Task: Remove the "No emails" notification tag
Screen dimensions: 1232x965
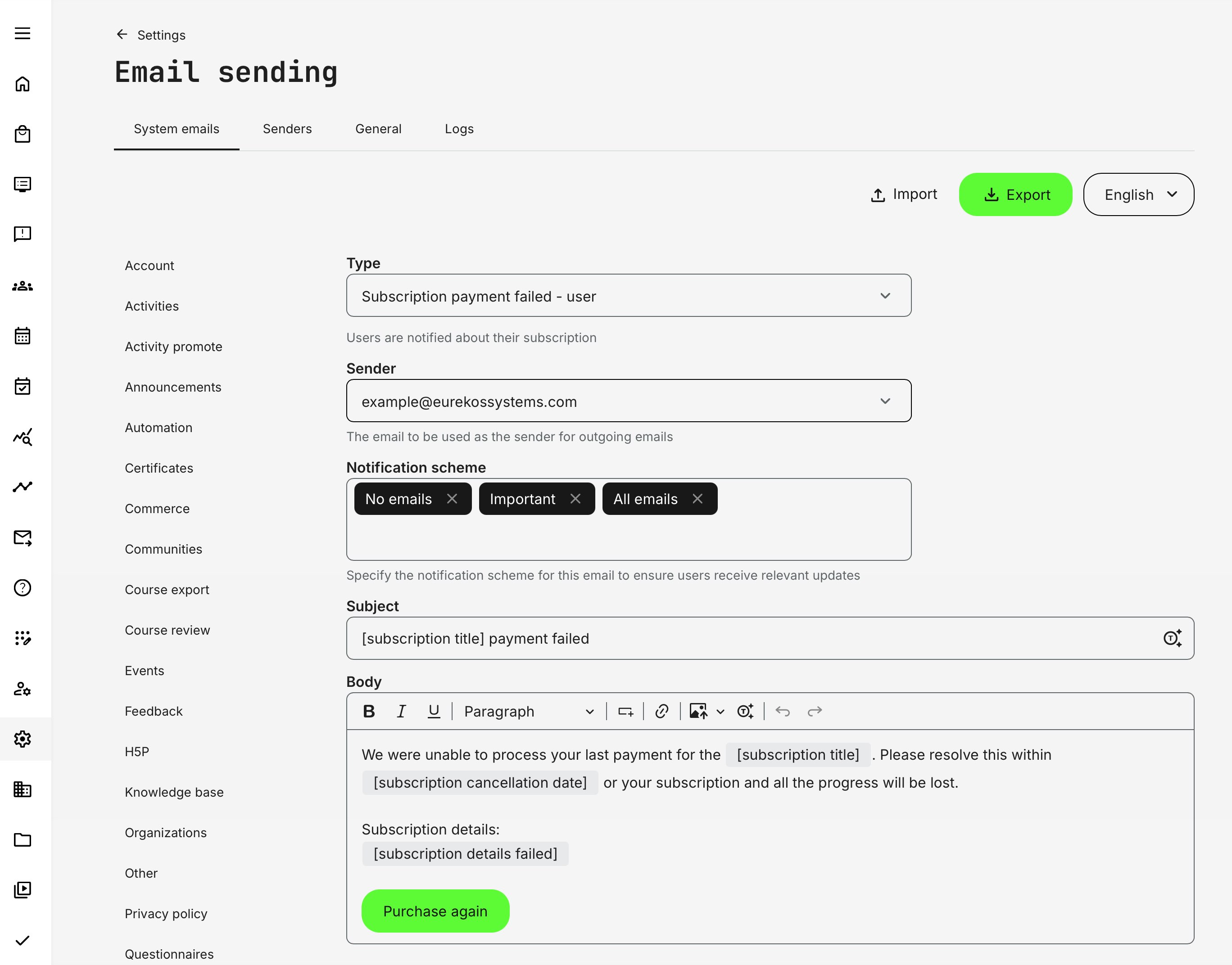Action: point(452,499)
